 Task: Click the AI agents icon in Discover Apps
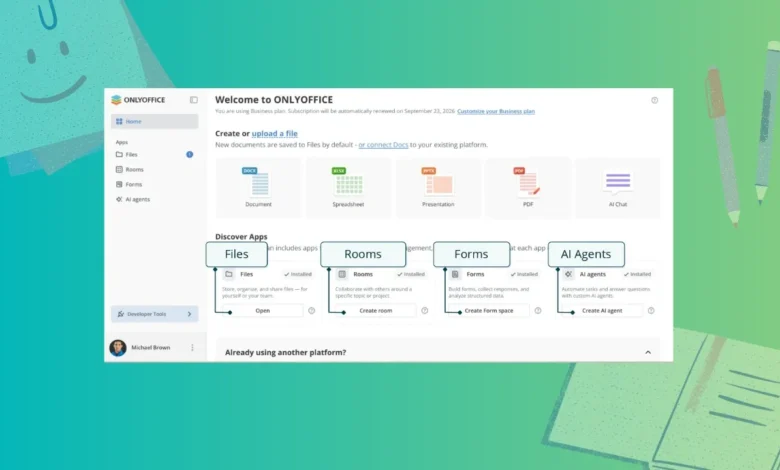[x=569, y=274]
